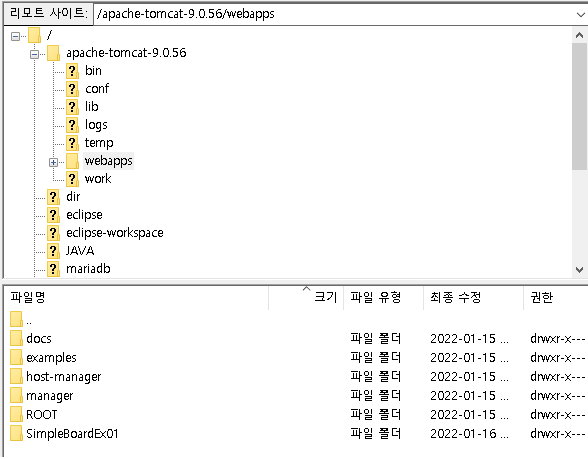Select the logs tree item
The width and height of the screenshot is (588, 459).
click(x=96, y=125)
